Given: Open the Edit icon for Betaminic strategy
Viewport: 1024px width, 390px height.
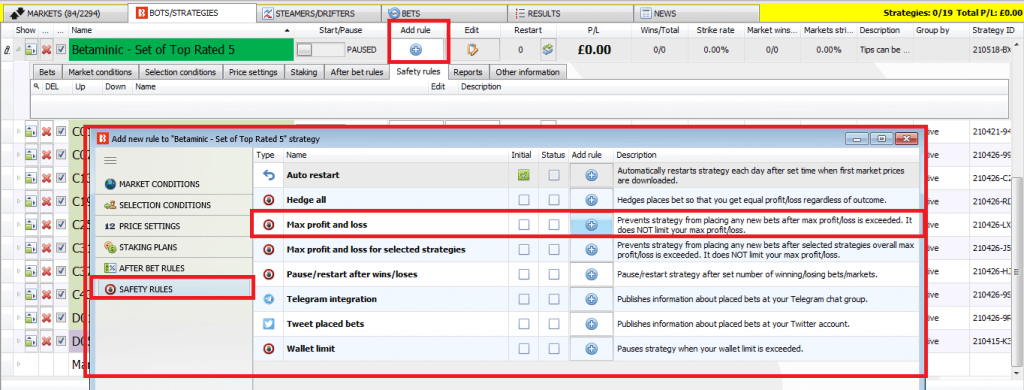Looking at the screenshot, I should [x=471, y=50].
